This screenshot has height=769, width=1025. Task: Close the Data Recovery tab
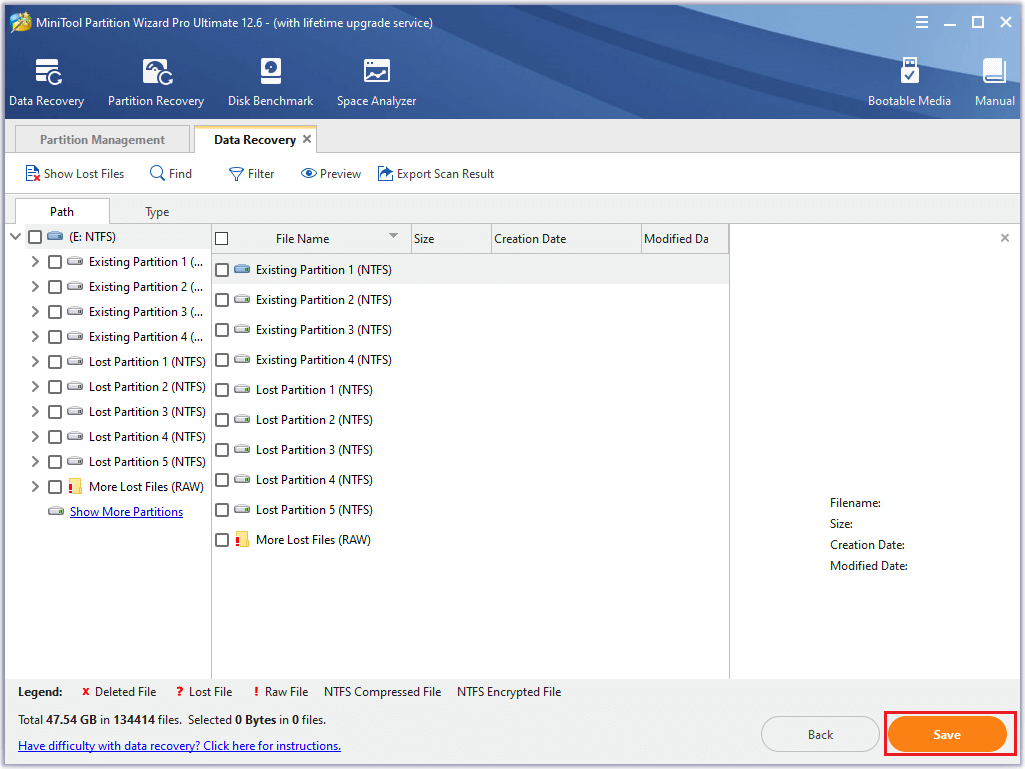point(307,139)
